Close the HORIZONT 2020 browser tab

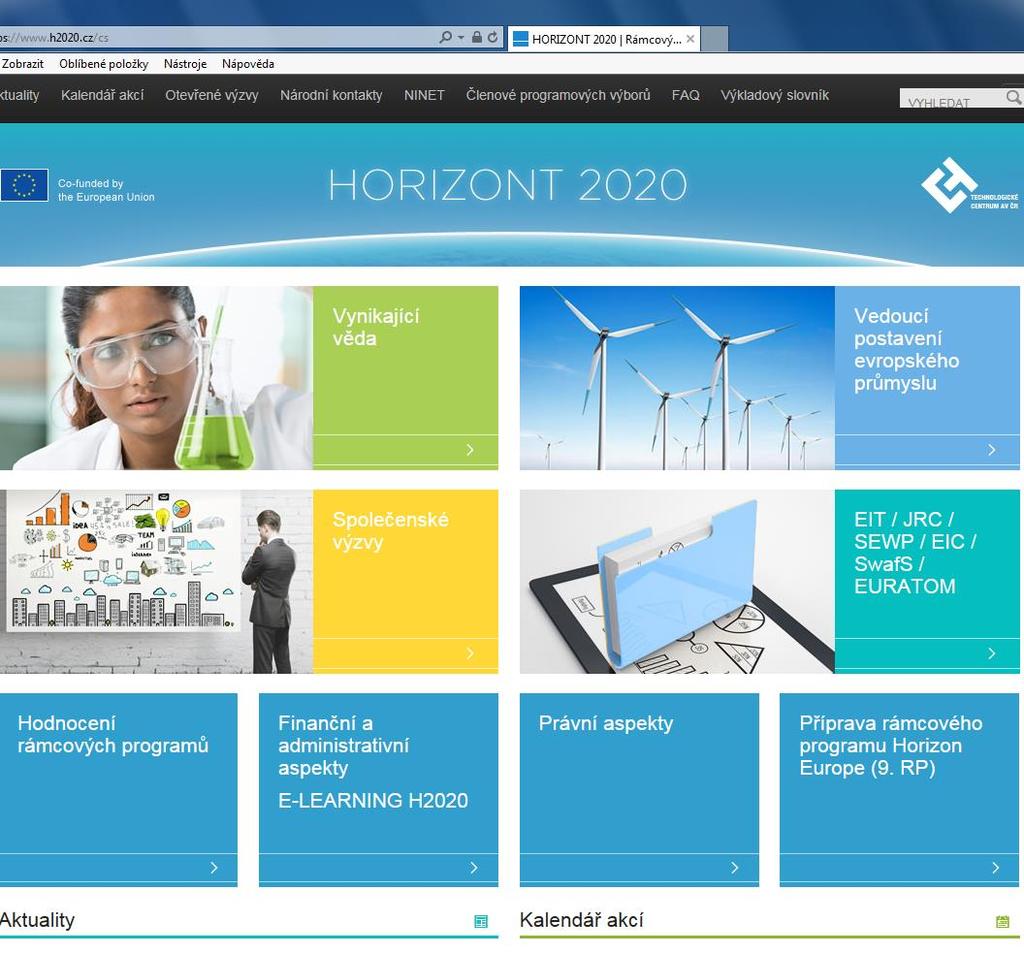coord(690,39)
